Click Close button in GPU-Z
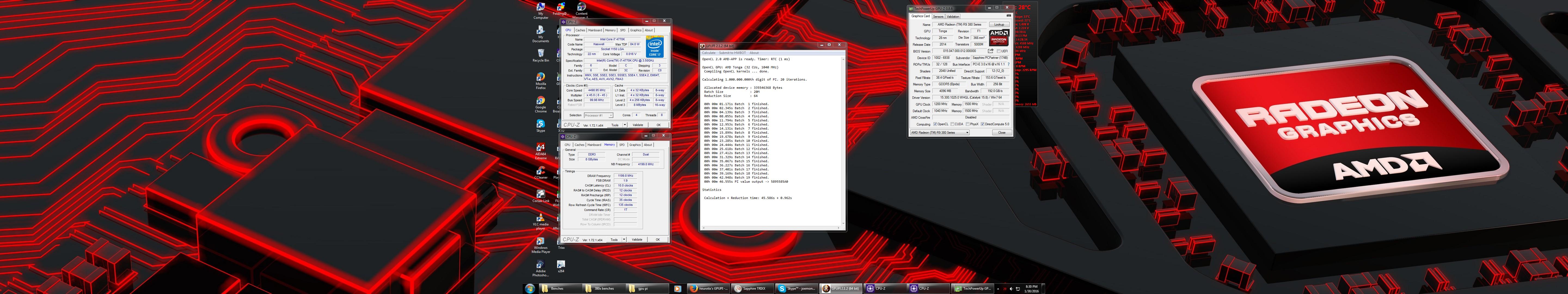 point(1001,133)
